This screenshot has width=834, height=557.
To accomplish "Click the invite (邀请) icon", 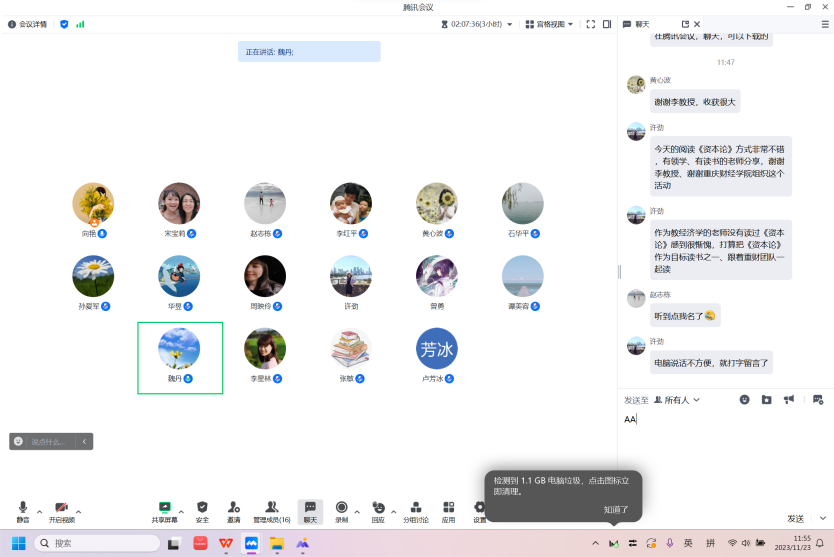I will [x=233, y=508].
